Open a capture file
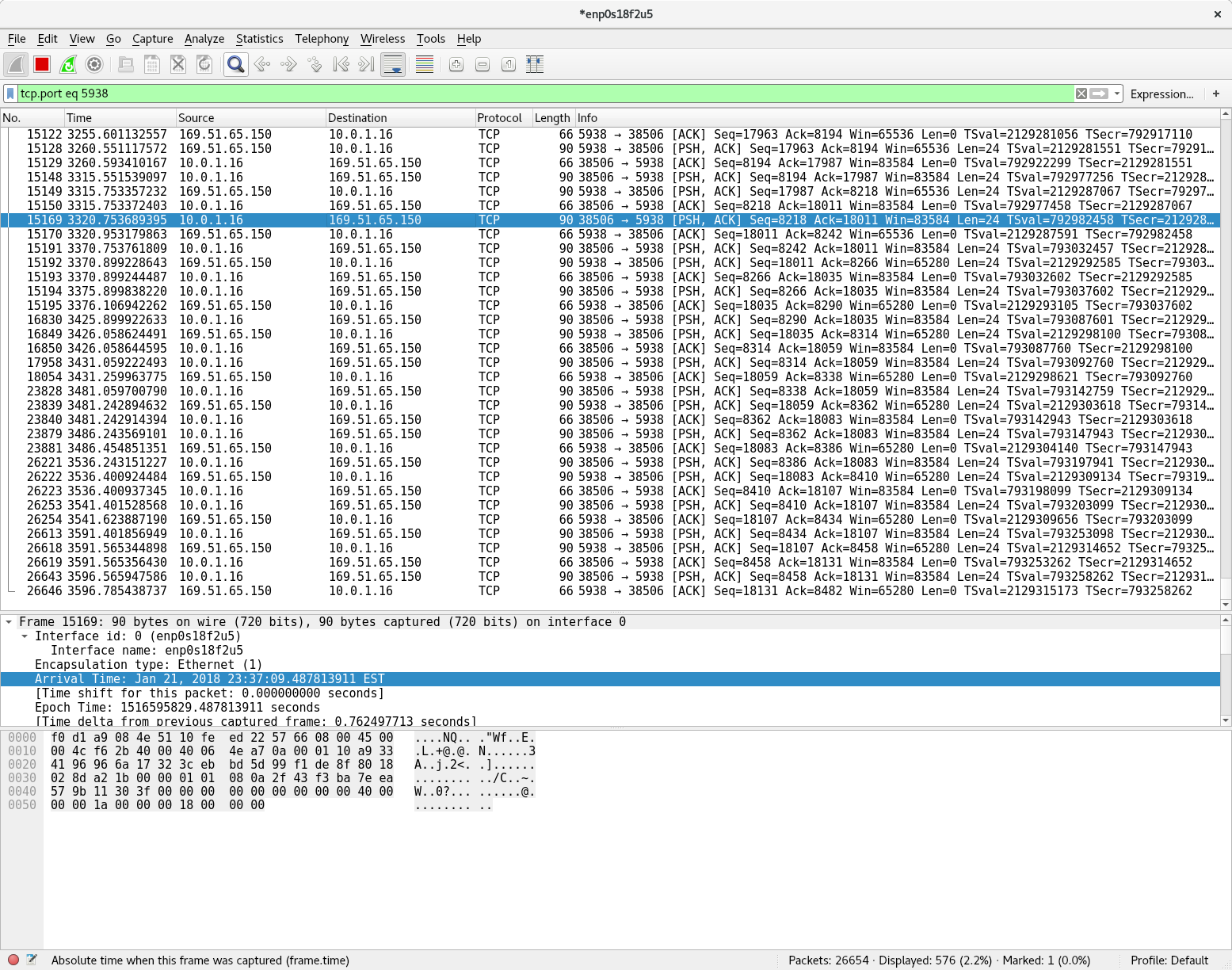The height and width of the screenshot is (970, 1232). click(x=125, y=65)
